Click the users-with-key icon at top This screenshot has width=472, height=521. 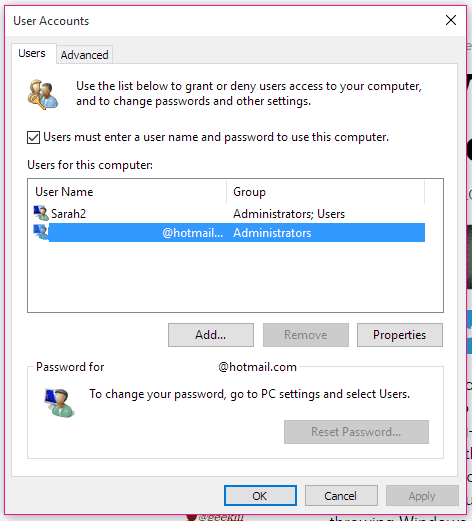click(x=43, y=94)
